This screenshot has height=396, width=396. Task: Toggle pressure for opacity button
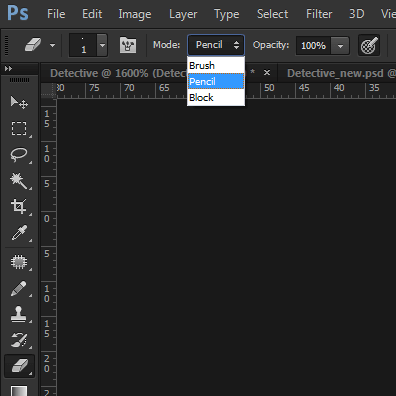pyautogui.click(x=369, y=45)
